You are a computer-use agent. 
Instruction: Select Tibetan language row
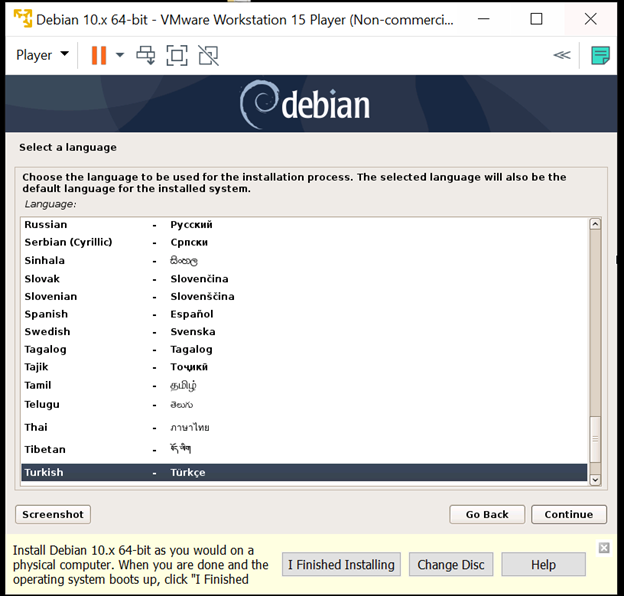click(x=304, y=449)
